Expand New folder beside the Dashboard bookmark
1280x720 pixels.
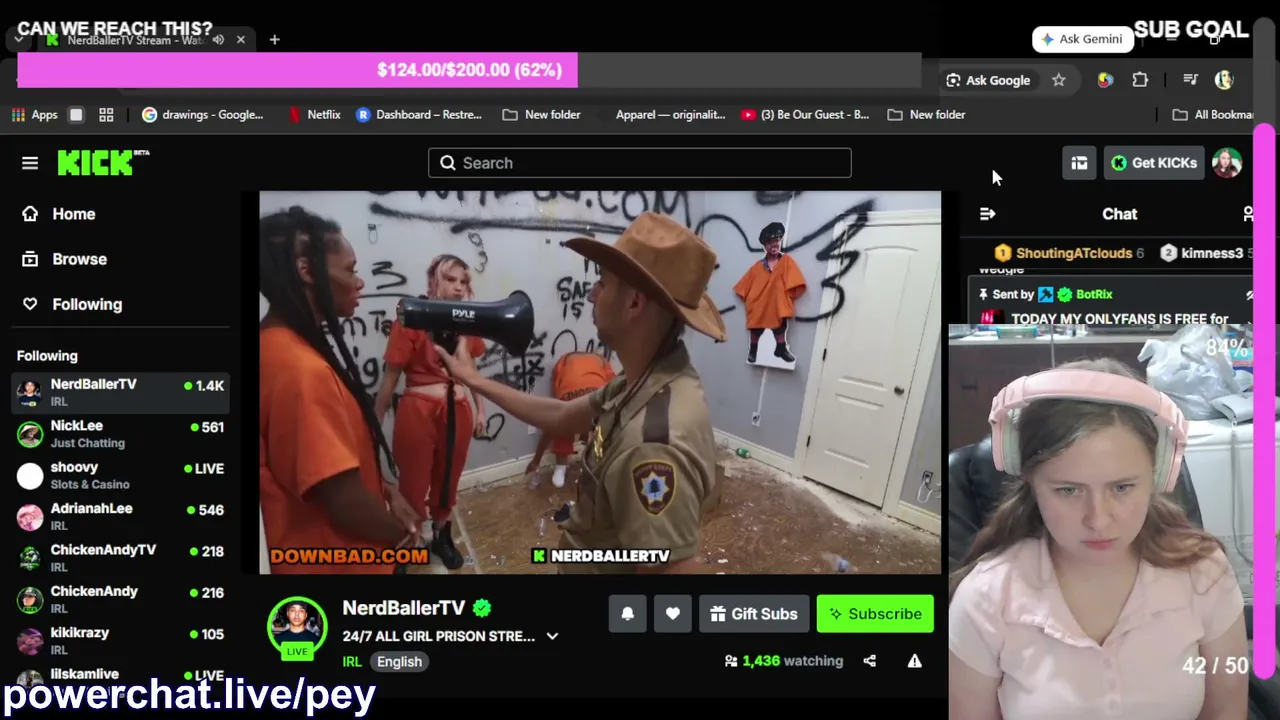(542, 115)
